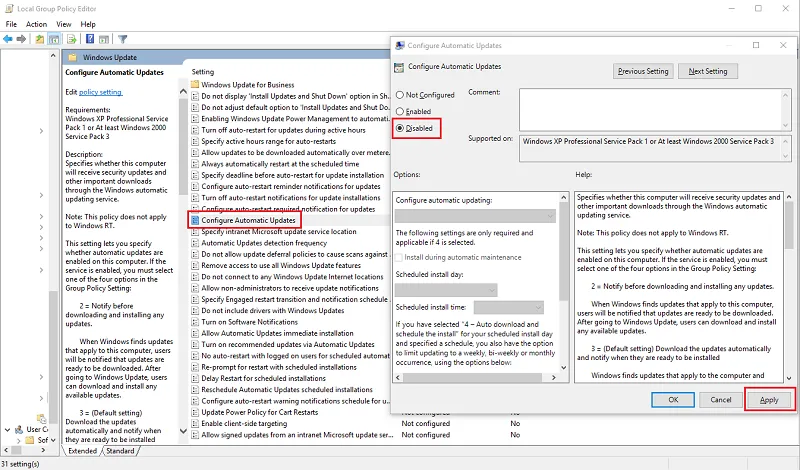Click icon of Re-prompt for restart row
800x470 pixels.
pos(195,367)
